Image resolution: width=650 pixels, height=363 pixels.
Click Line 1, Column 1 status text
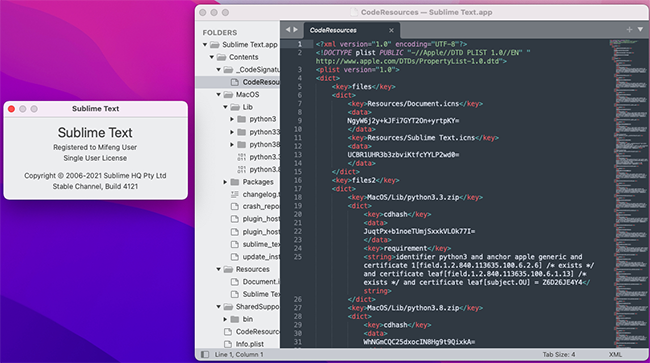click(239, 354)
